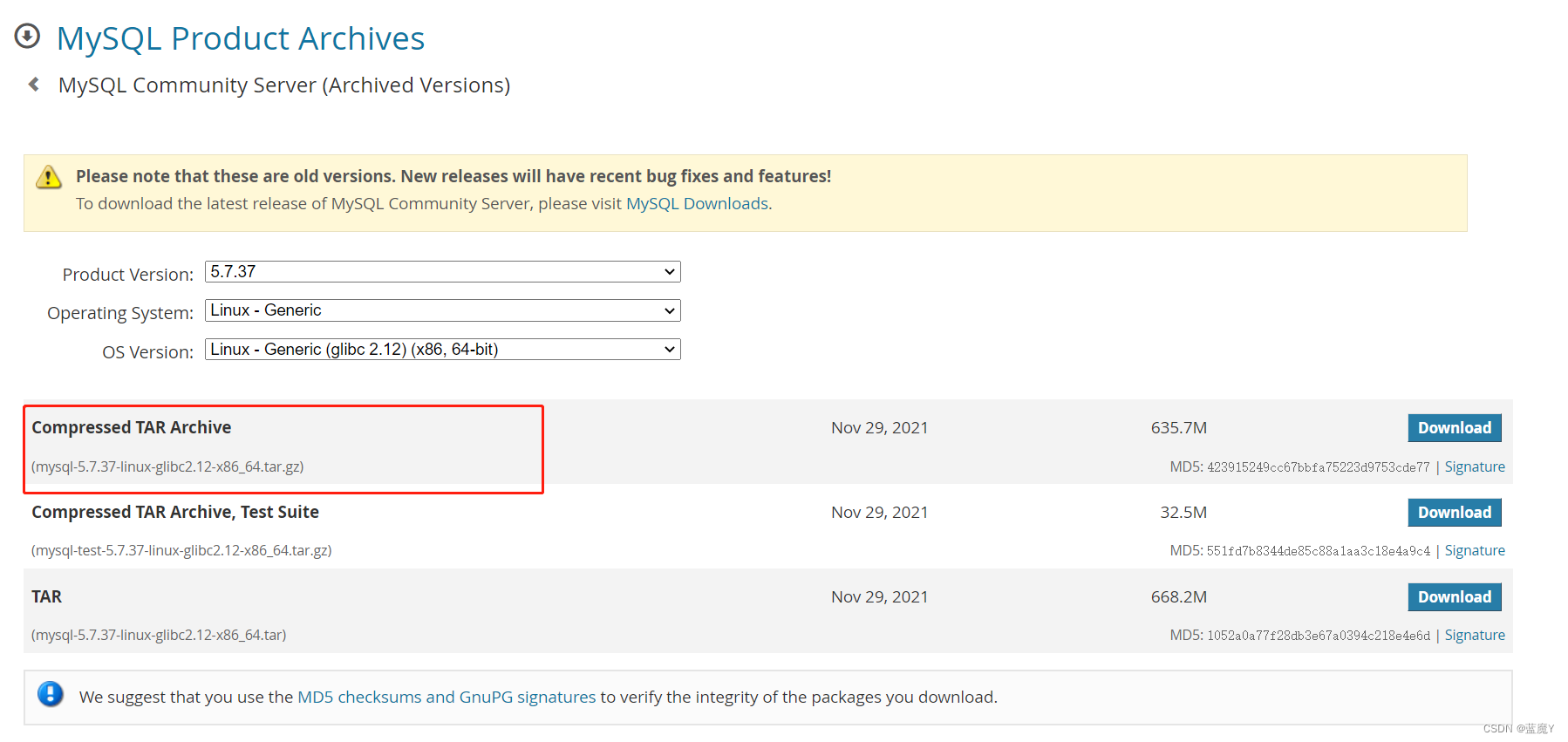Click the 668.2M file size
Viewport: 1568px width, 742px height.
click(1179, 597)
